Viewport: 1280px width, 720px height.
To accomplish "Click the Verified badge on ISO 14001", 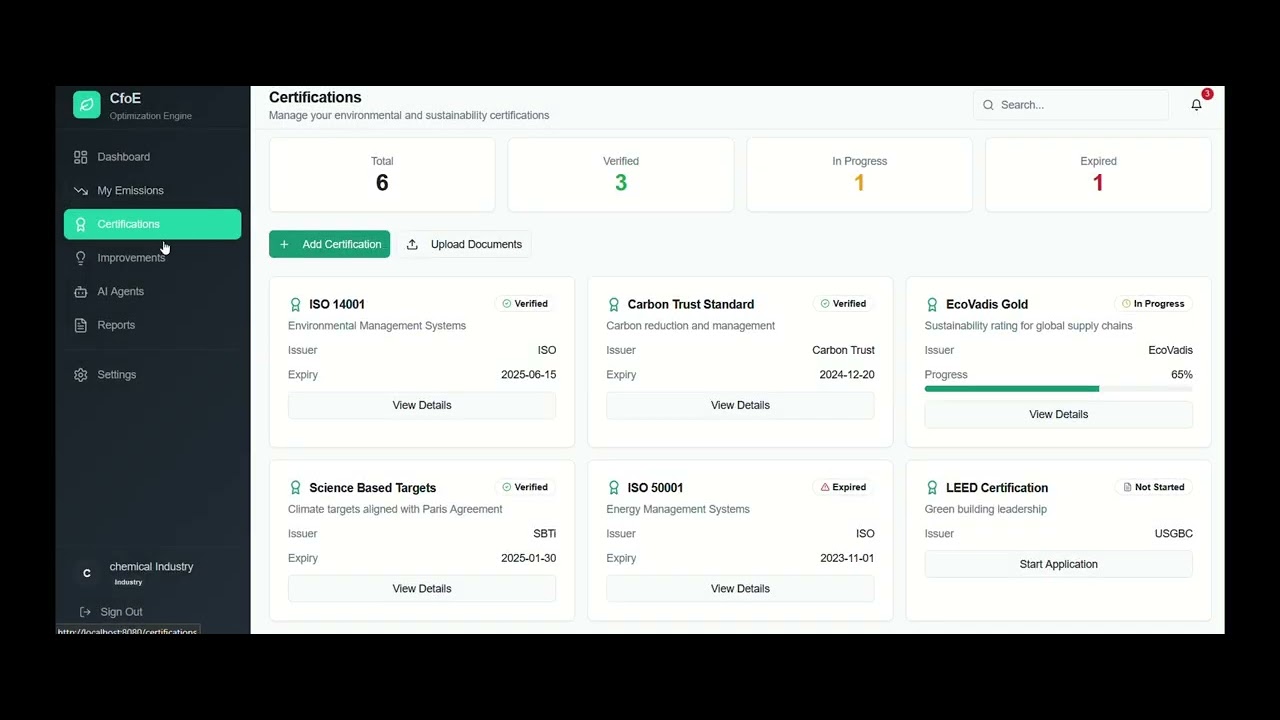I will tap(525, 304).
